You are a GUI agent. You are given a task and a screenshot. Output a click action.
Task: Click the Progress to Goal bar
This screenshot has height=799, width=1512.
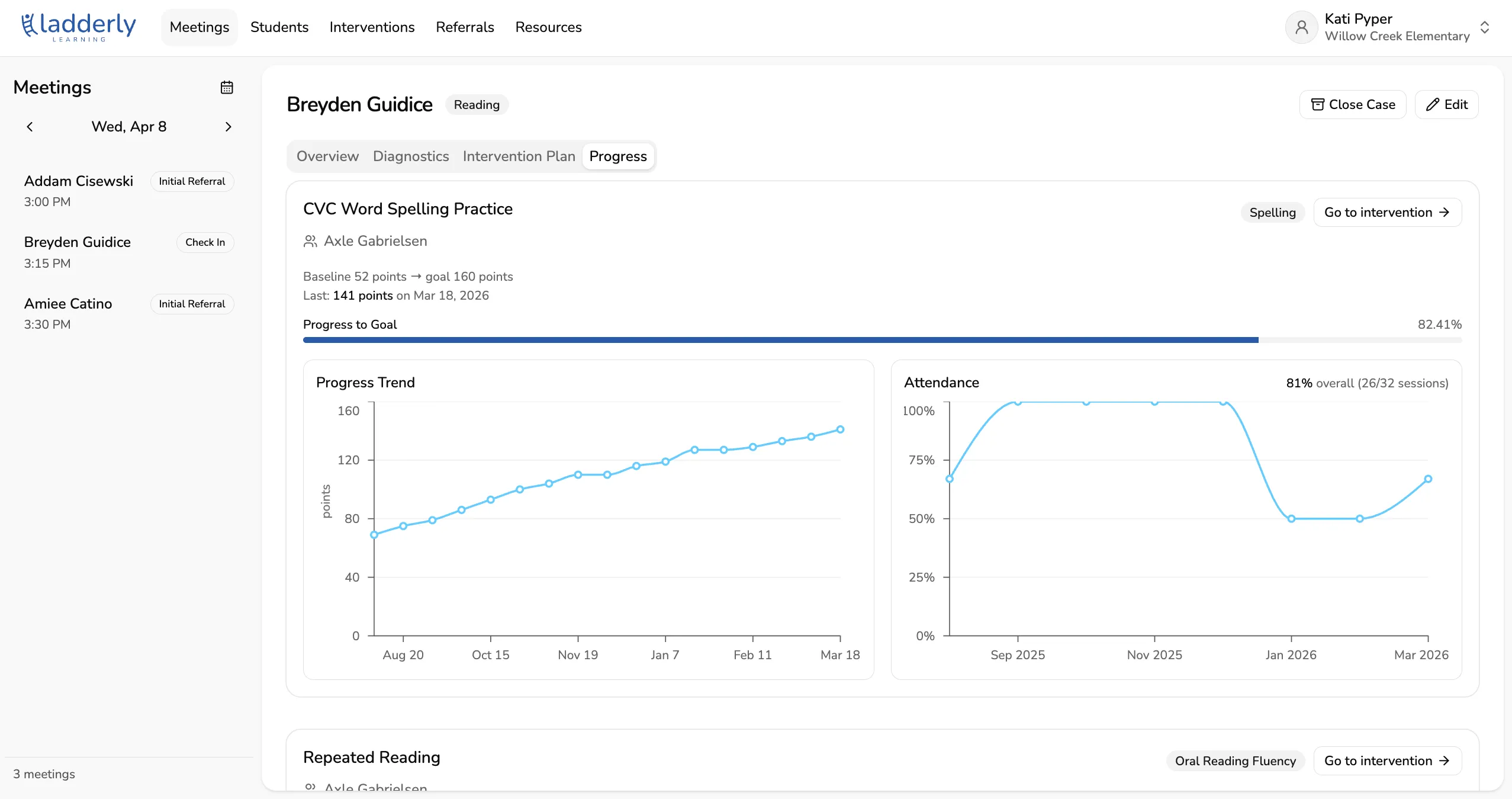point(882,340)
